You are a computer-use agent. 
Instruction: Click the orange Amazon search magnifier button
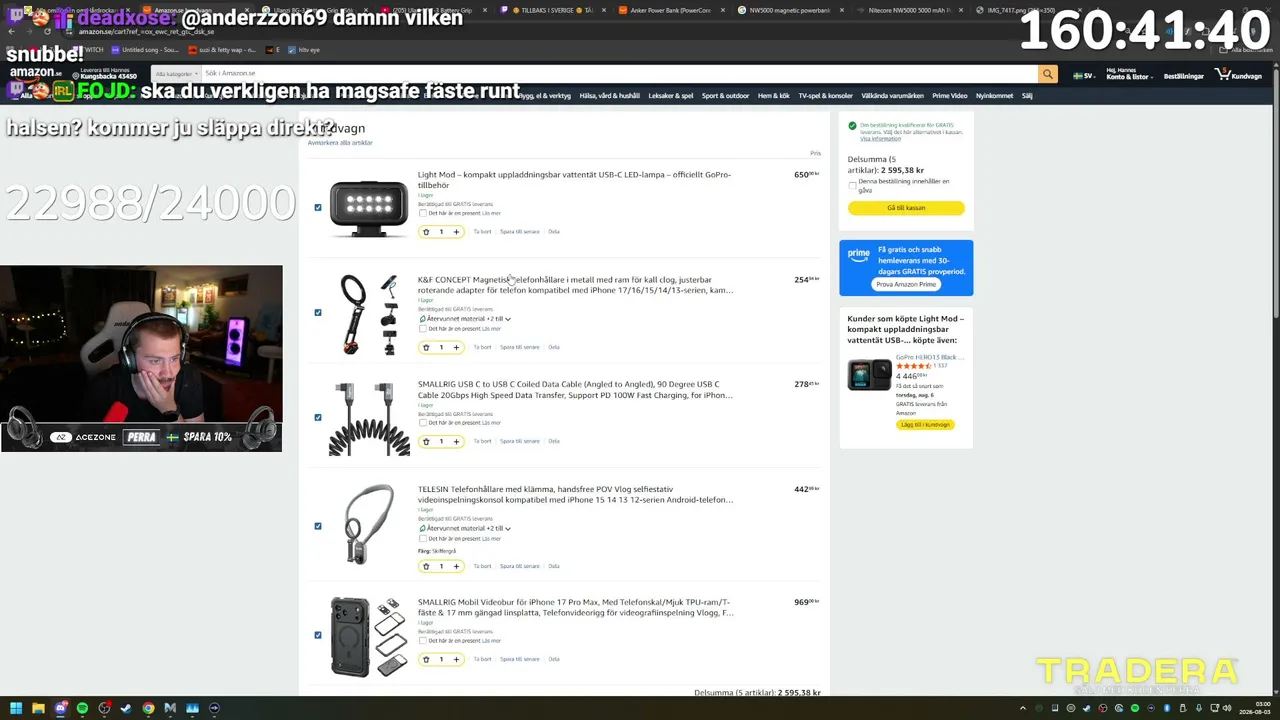coord(1047,74)
